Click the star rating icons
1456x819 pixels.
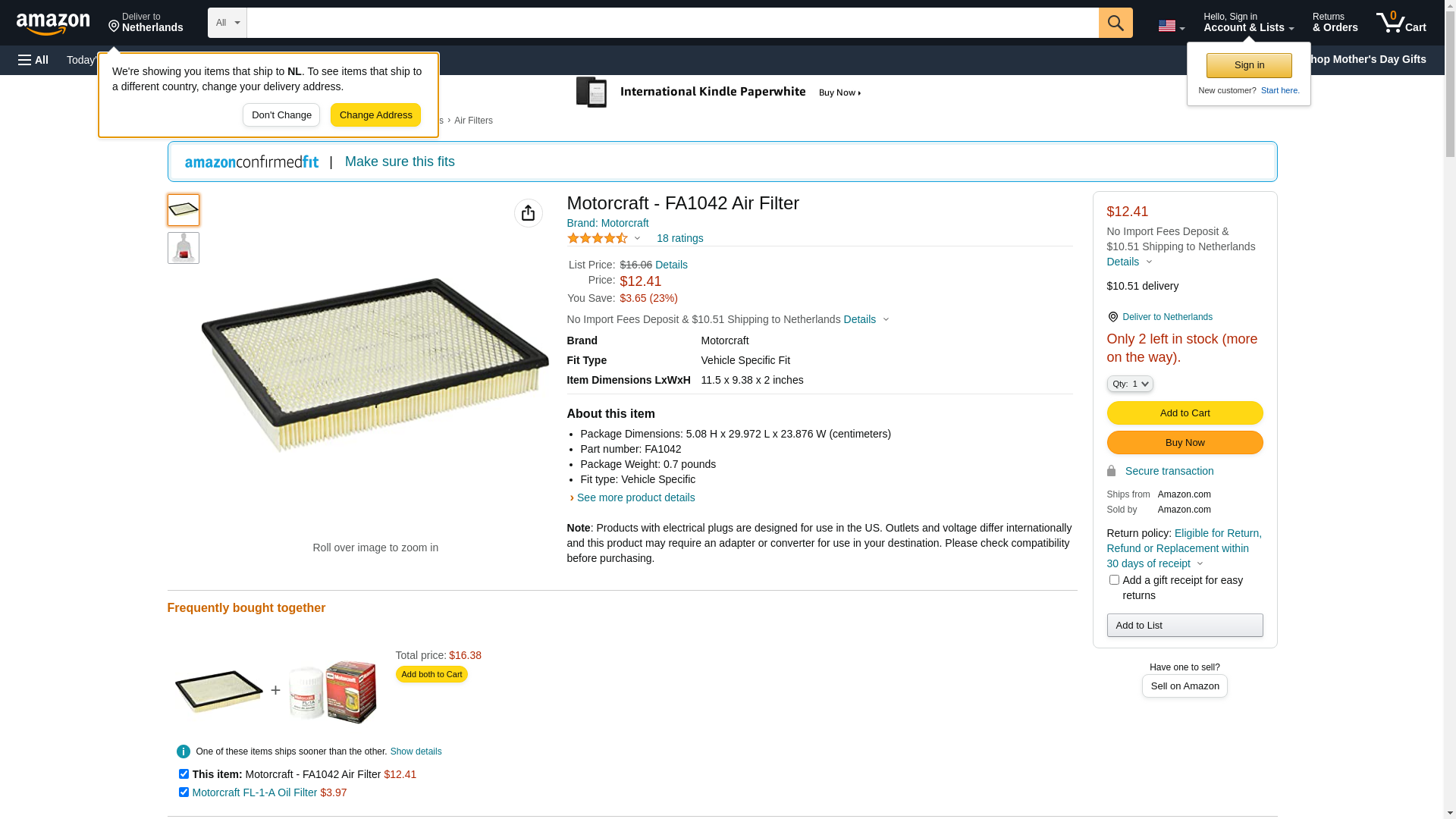click(598, 238)
